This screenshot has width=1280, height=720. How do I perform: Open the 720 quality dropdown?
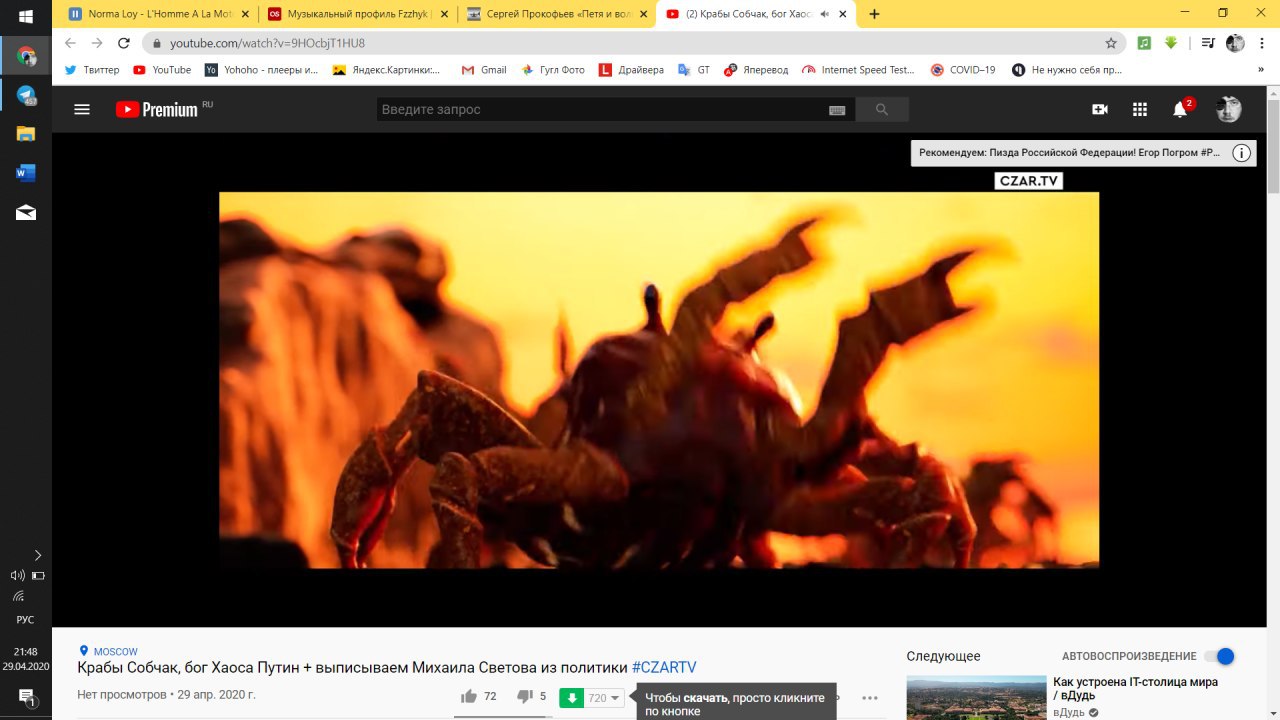point(605,698)
